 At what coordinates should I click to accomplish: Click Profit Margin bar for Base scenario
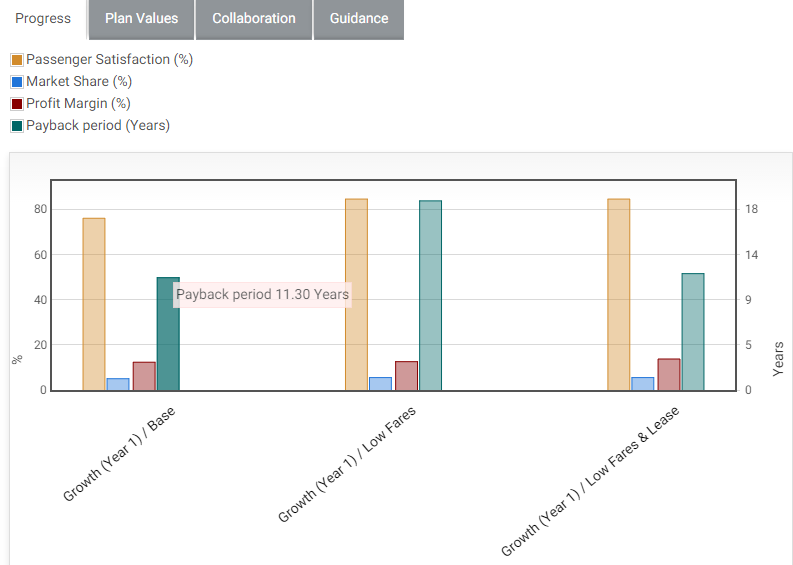pos(144,376)
